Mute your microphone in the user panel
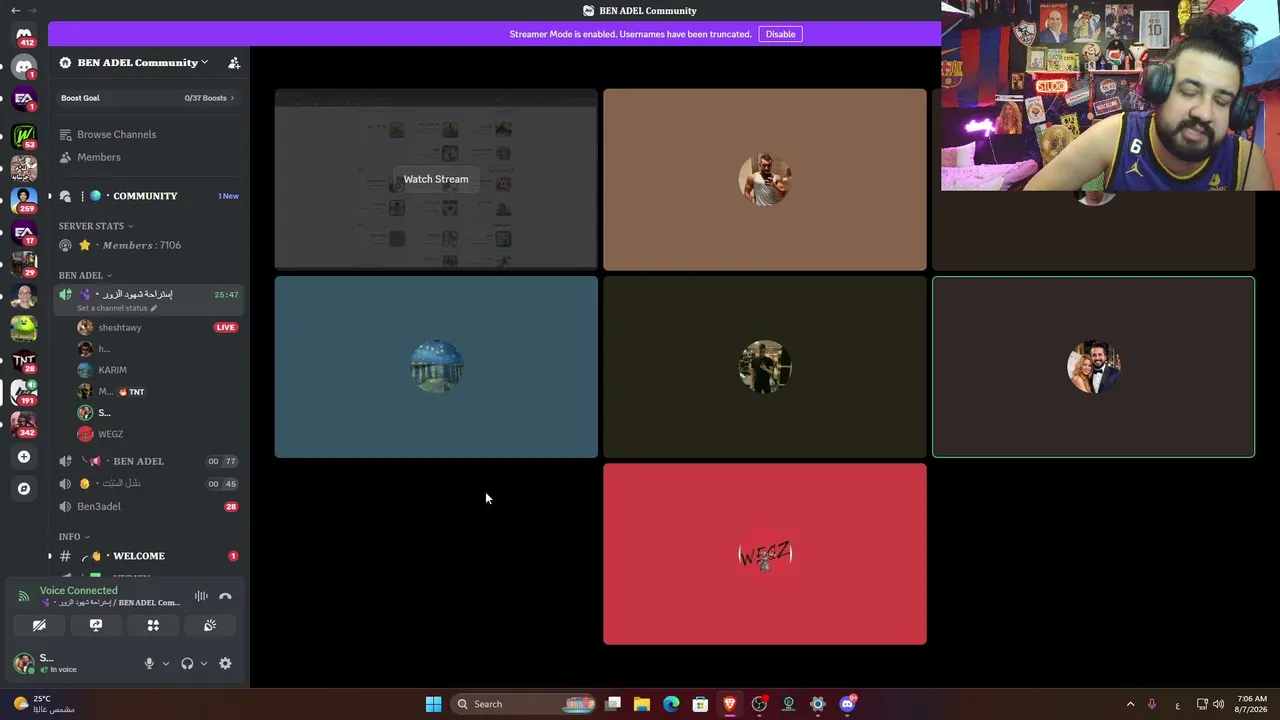The image size is (1280, 720). 149,663
